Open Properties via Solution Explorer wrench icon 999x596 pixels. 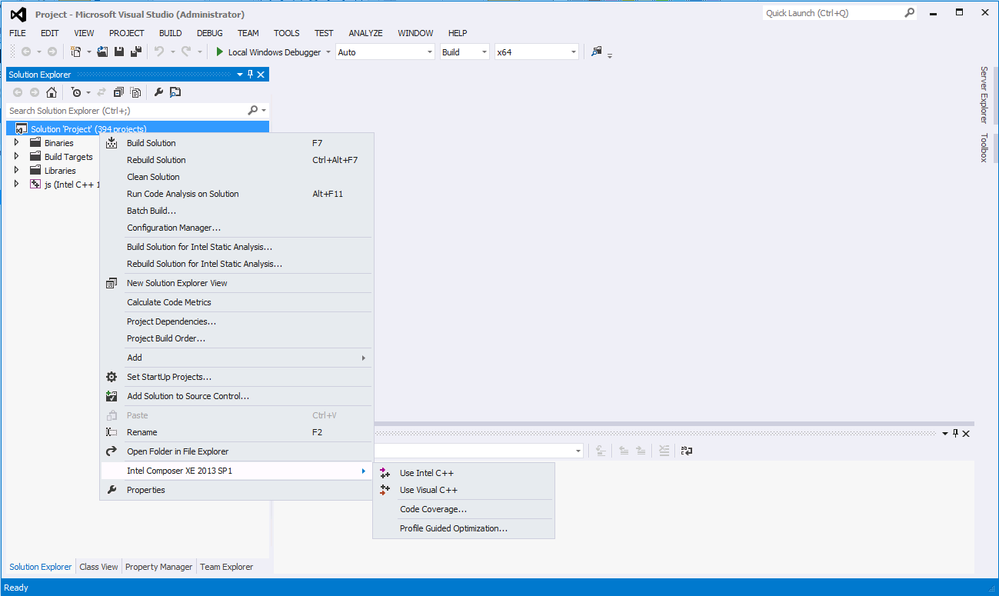coord(159,92)
